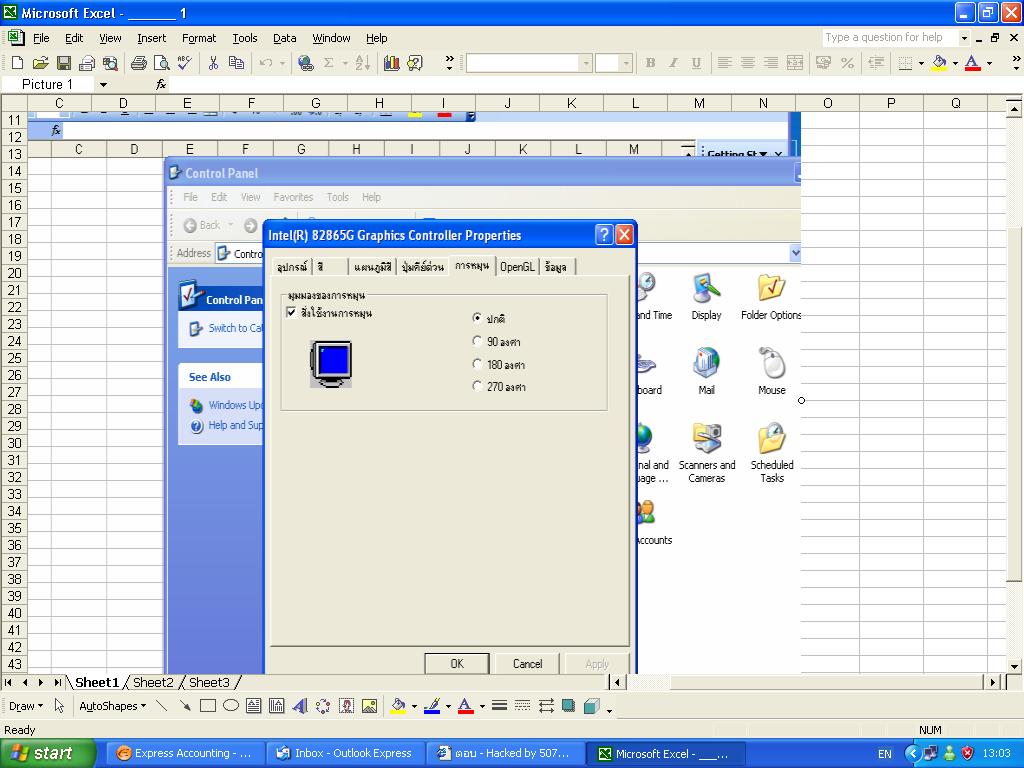Click the column P header
The height and width of the screenshot is (768, 1024).
click(891, 103)
